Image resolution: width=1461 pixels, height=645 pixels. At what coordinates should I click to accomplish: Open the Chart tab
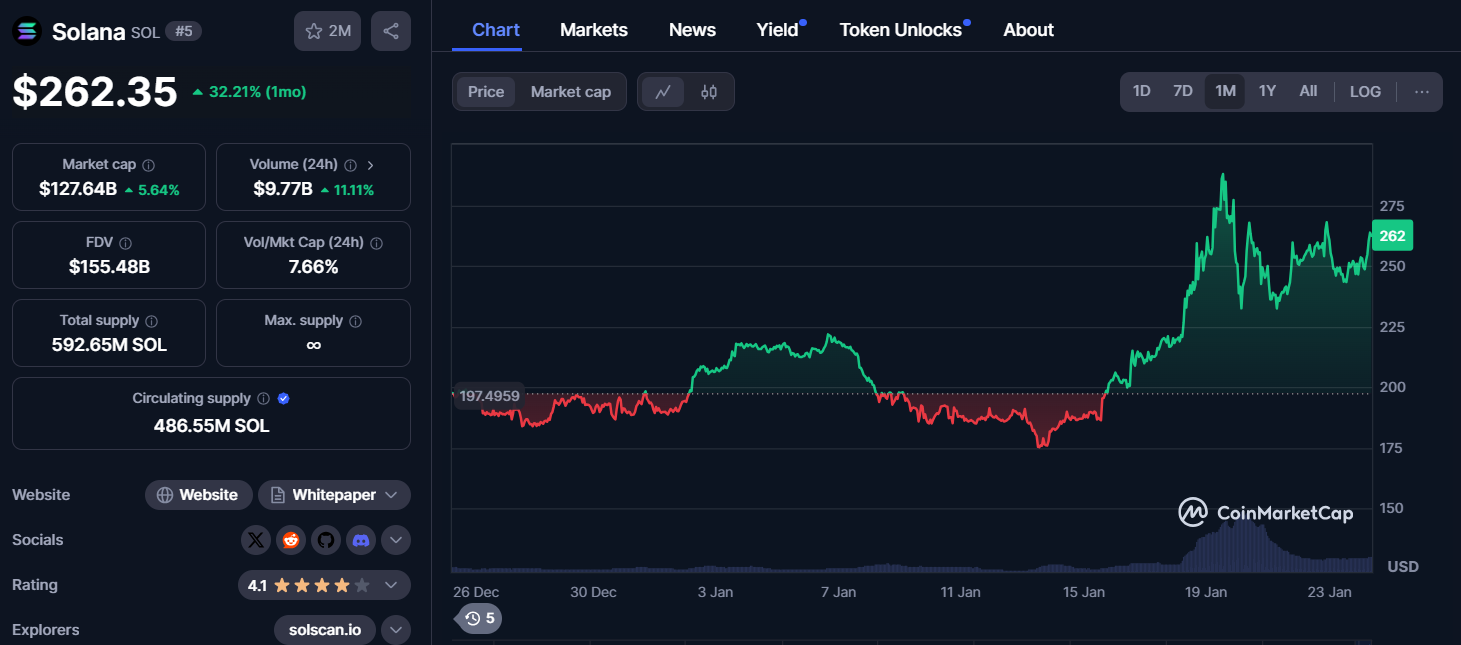pyautogui.click(x=496, y=30)
